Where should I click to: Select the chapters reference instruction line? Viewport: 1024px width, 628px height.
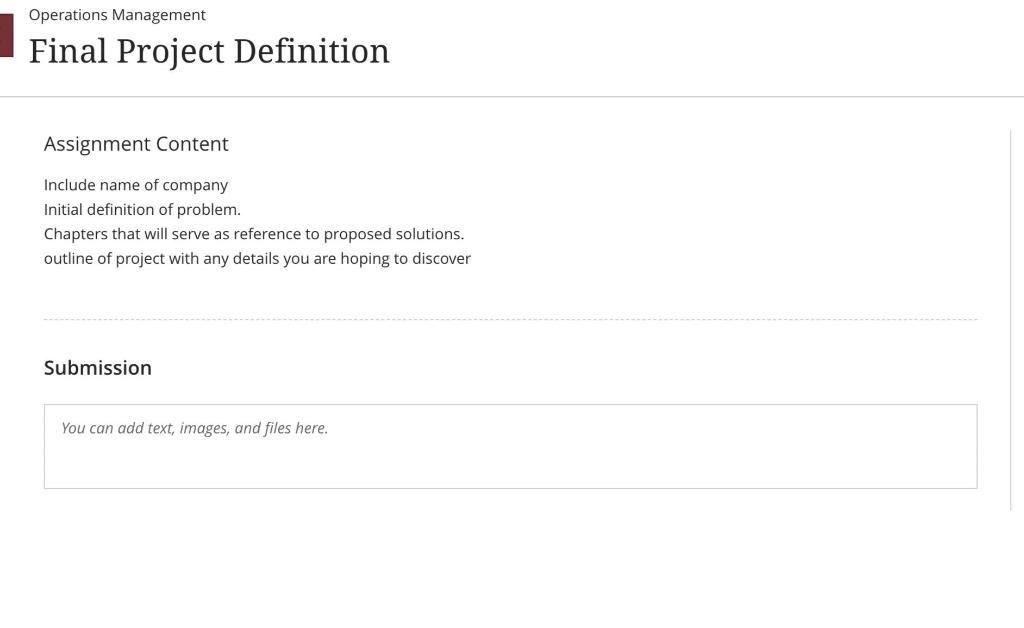pos(253,233)
